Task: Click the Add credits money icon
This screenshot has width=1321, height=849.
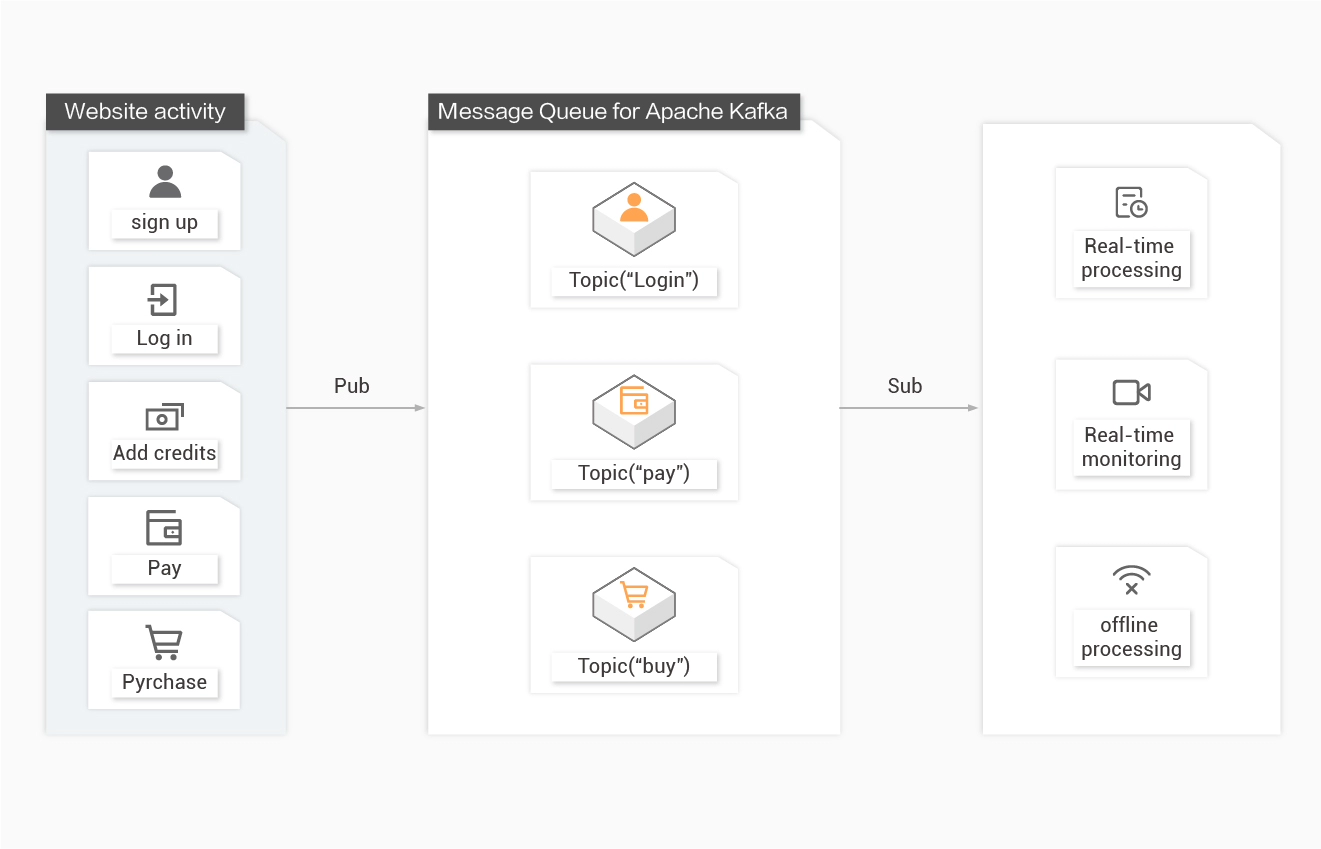Action: pyautogui.click(x=164, y=416)
